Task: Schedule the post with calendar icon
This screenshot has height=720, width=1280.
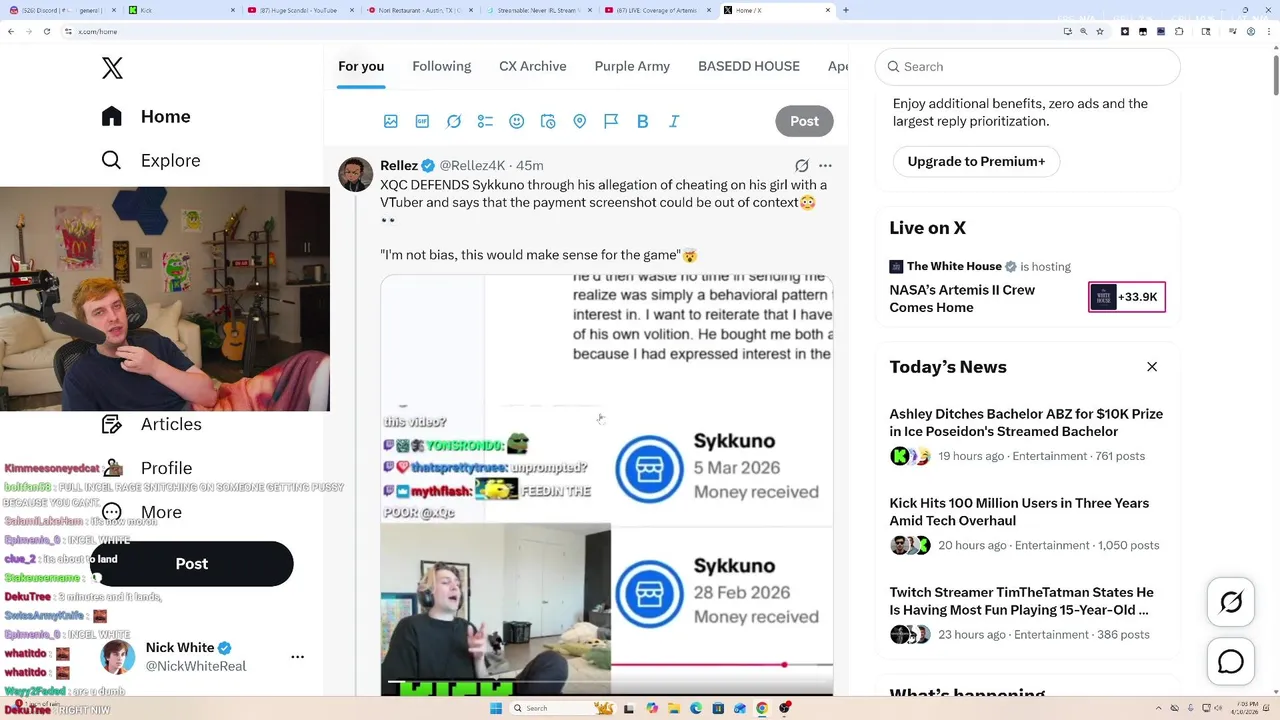Action: pyautogui.click(x=548, y=121)
